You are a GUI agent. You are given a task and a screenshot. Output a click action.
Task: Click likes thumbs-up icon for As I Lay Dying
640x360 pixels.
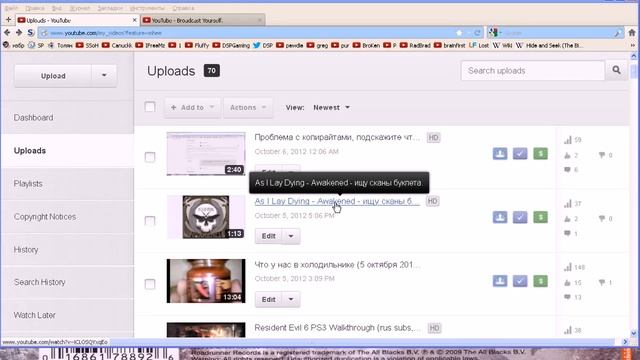pyautogui.click(x=567, y=219)
